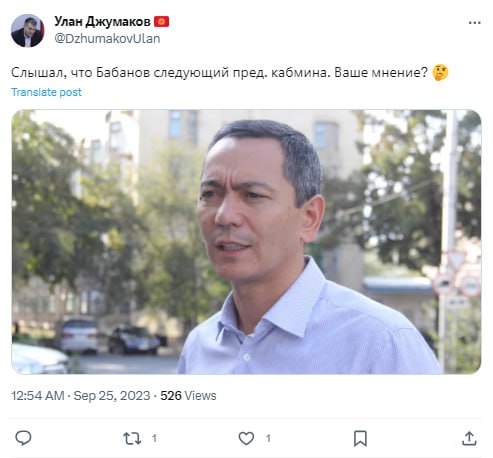The image size is (493, 458).
Task: Open Улан Джумаков profile avatar
Action: tap(27, 30)
